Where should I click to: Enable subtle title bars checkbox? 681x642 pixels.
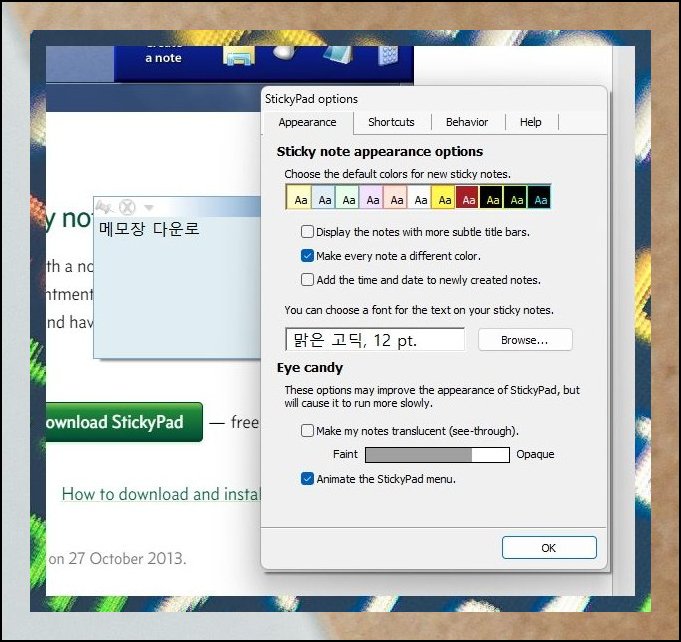pyautogui.click(x=307, y=232)
